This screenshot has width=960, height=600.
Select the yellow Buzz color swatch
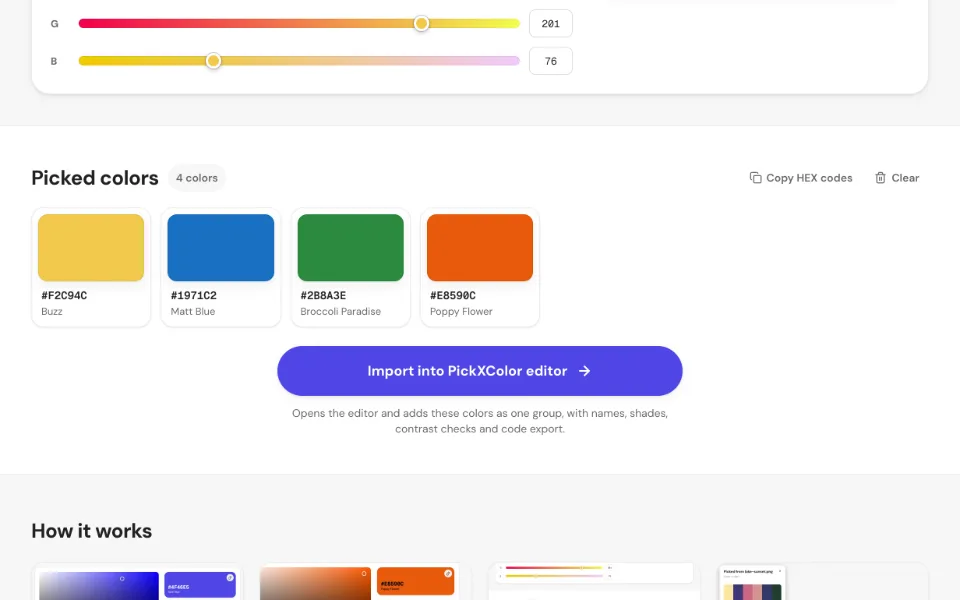point(91,247)
